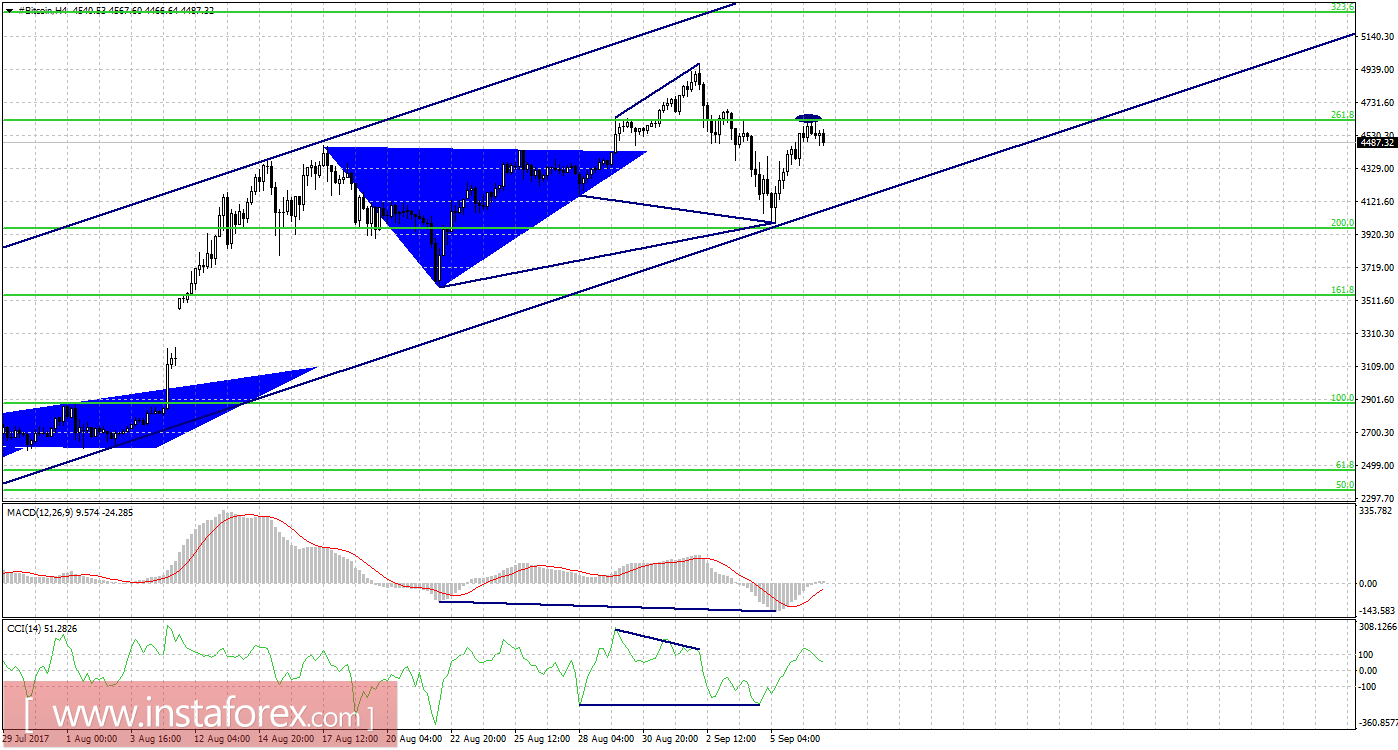Image resolution: width=1398 pixels, height=750 pixels.
Task: Click the 2499.00 price axis value
Action: tap(1377, 465)
